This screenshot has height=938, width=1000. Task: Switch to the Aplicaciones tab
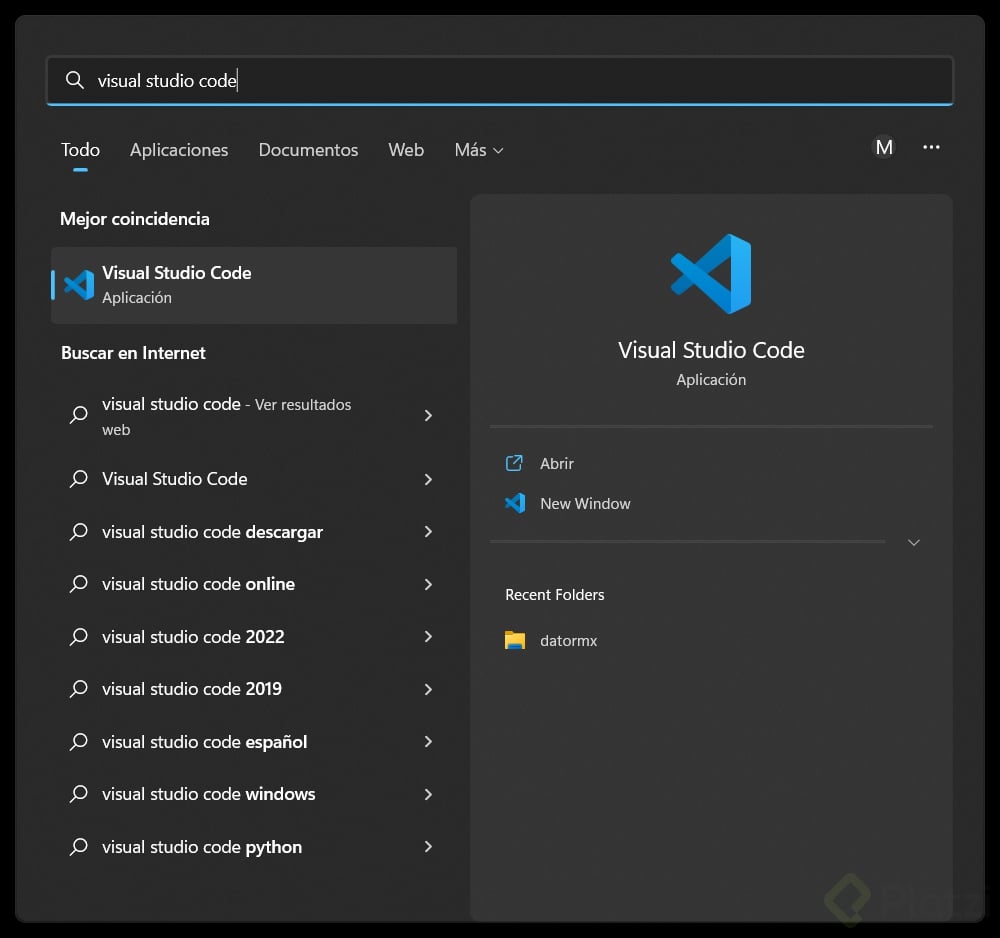point(179,150)
